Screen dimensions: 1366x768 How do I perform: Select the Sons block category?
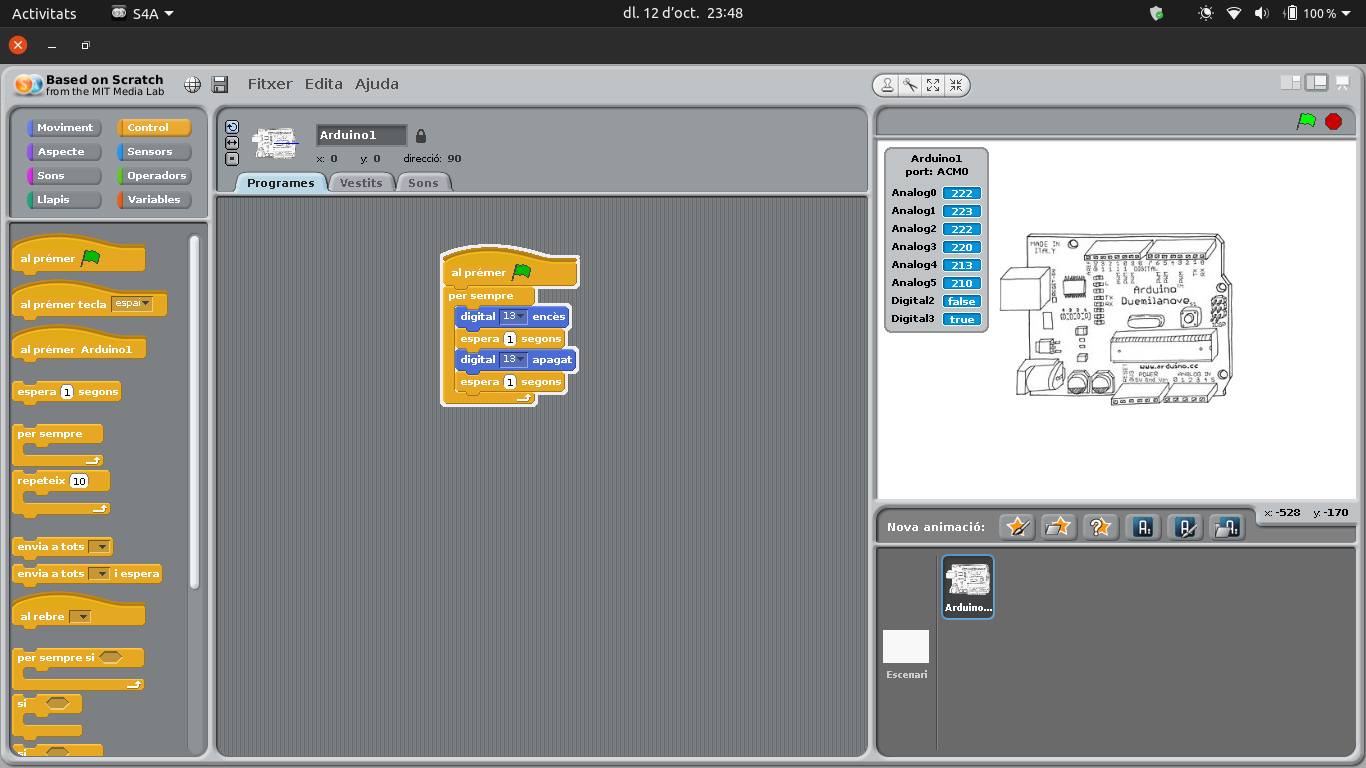[x=65, y=176]
